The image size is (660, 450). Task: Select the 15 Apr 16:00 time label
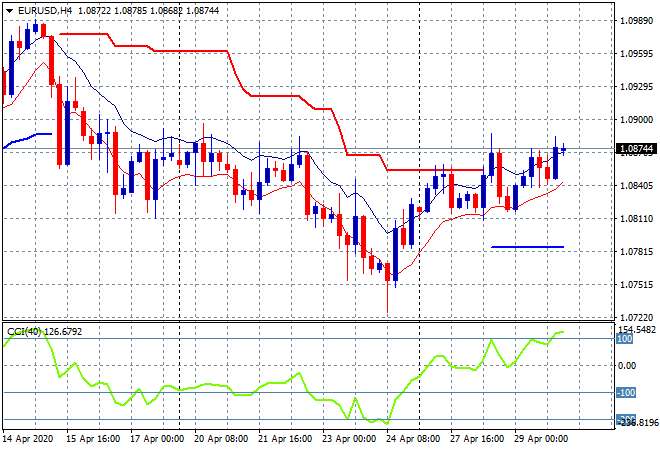coord(93,439)
